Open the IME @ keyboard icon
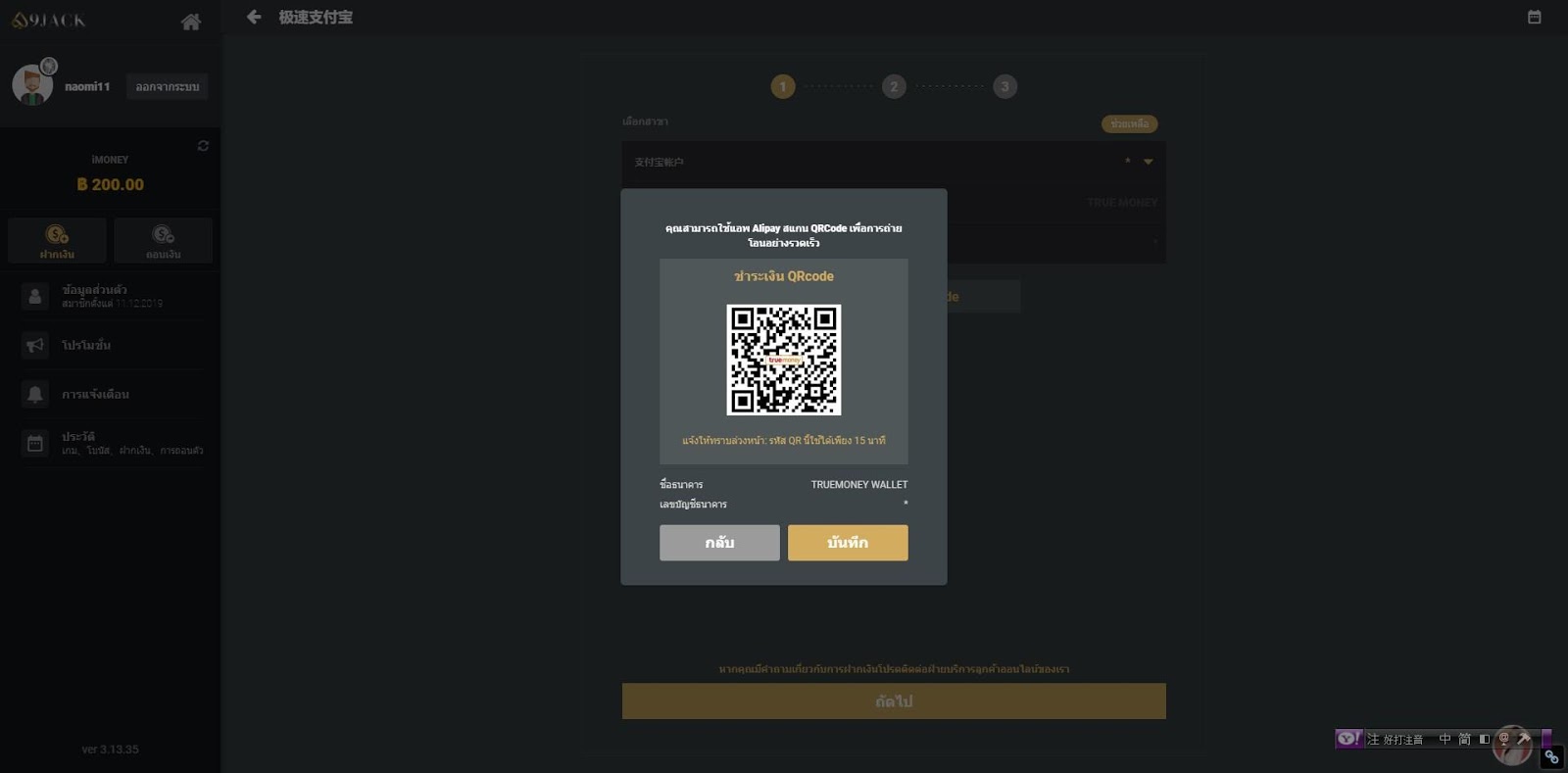This screenshot has width=1568, height=773. click(1504, 739)
